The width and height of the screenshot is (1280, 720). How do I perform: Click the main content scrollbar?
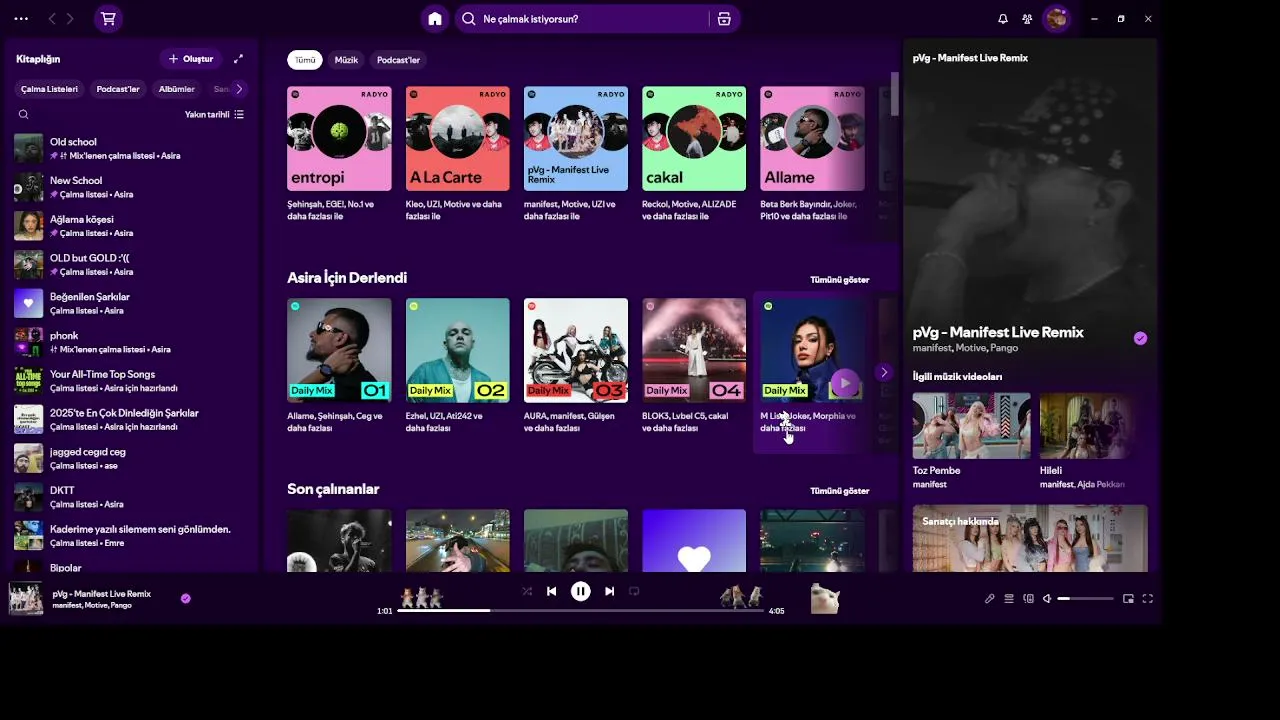(894, 94)
